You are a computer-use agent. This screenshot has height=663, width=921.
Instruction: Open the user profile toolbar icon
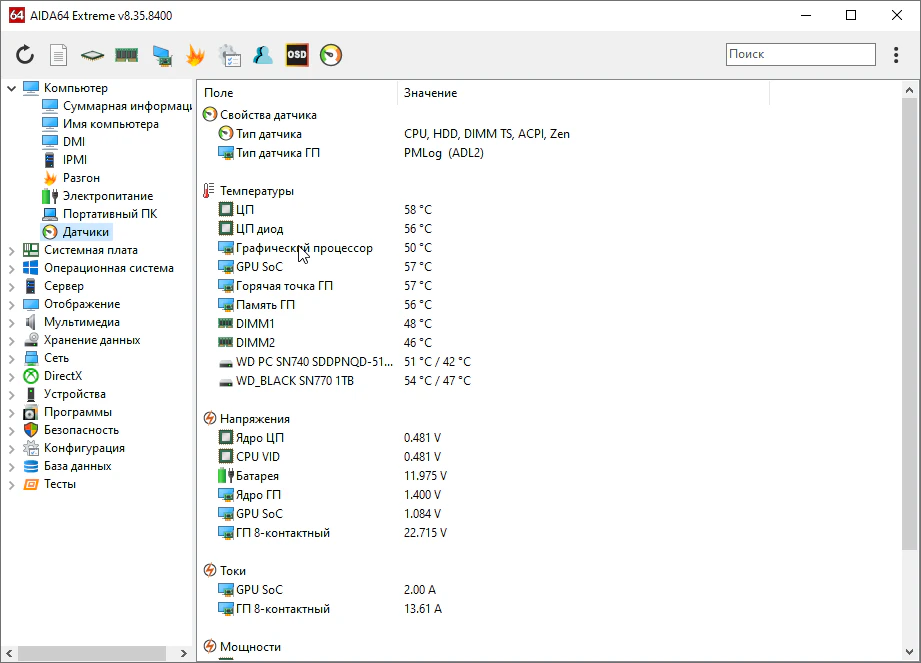pyautogui.click(x=263, y=55)
